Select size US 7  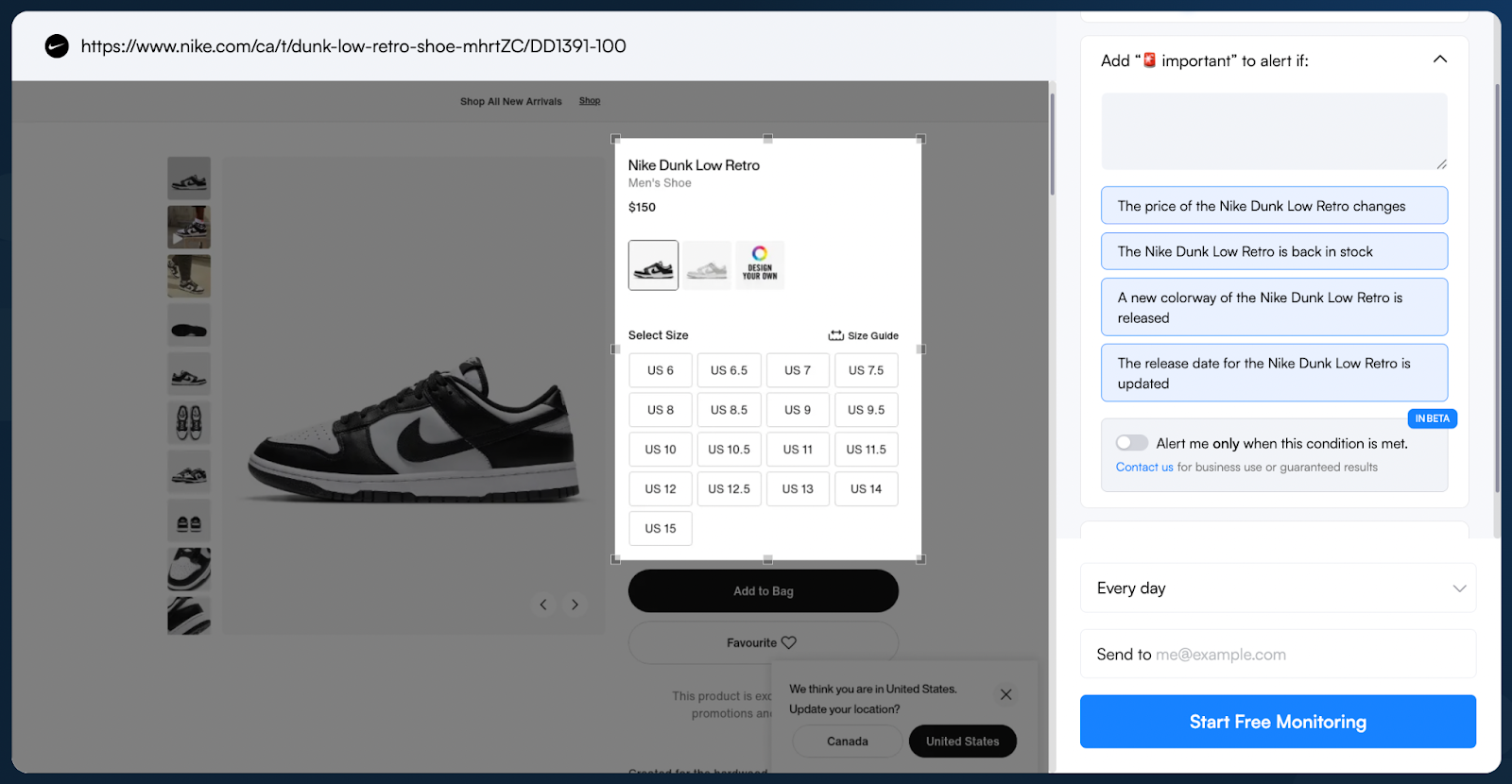tap(798, 370)
